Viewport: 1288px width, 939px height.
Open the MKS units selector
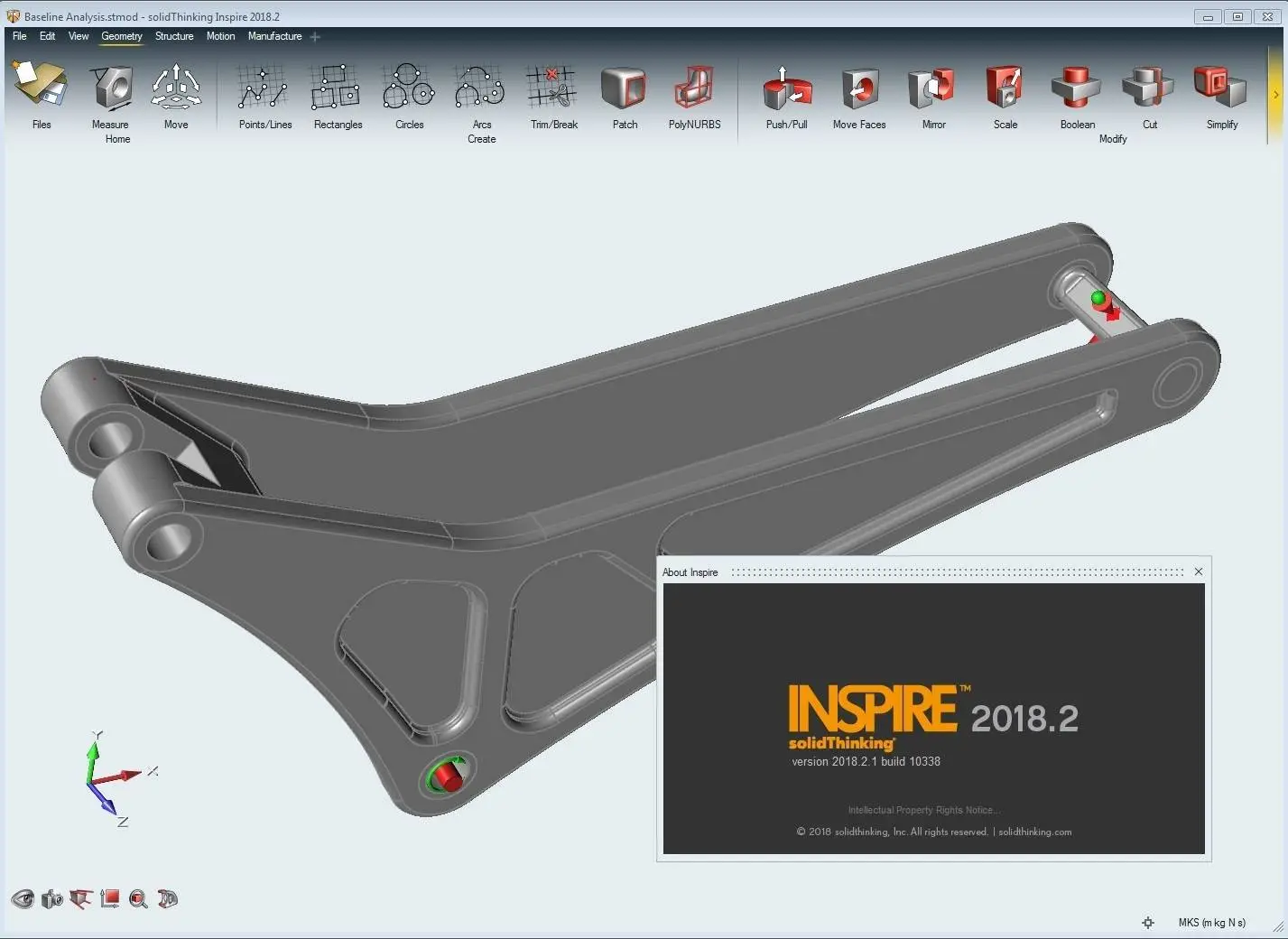click(1211, 923)
